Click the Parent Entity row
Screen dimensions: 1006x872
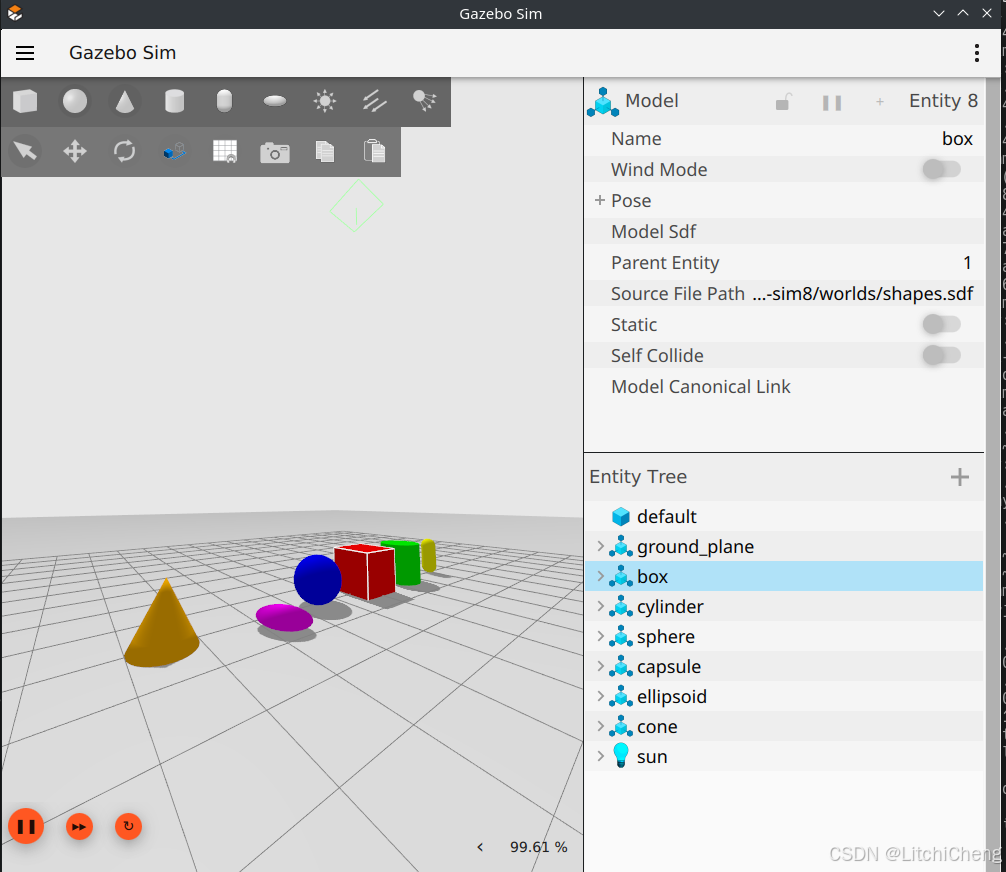coord(783,262)
